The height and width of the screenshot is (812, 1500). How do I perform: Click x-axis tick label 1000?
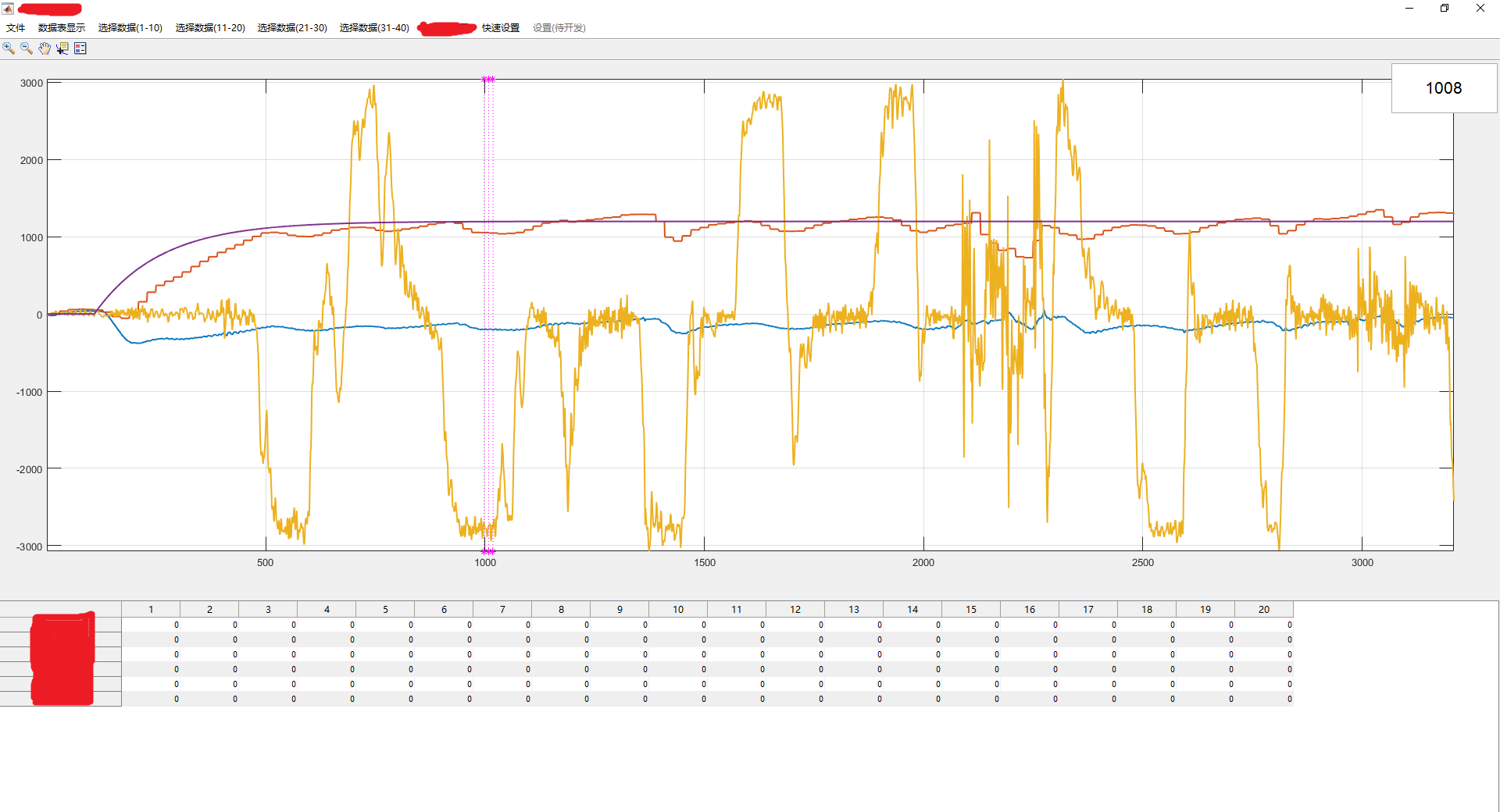click(x=485, y=562)
